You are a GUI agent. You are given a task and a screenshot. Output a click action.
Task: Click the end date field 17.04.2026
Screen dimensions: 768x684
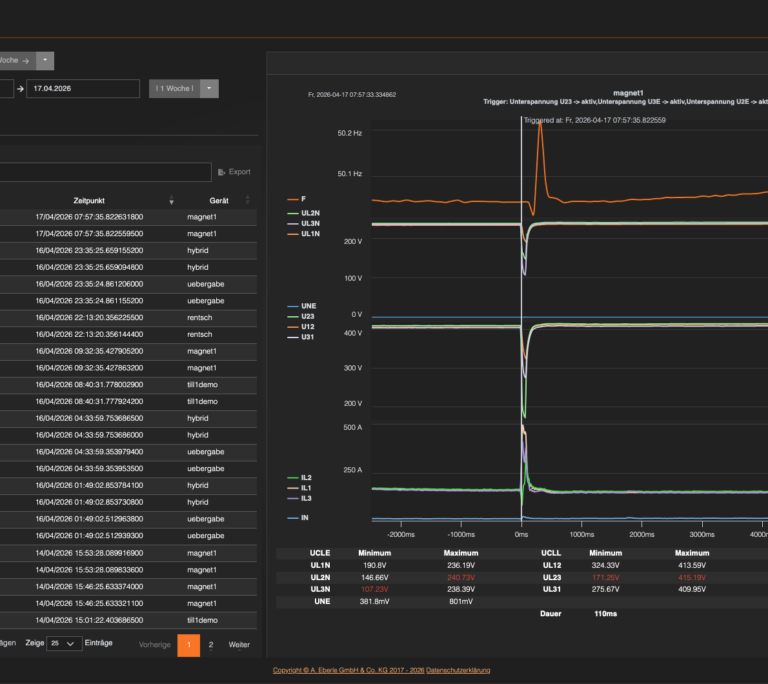click(83, 89)
